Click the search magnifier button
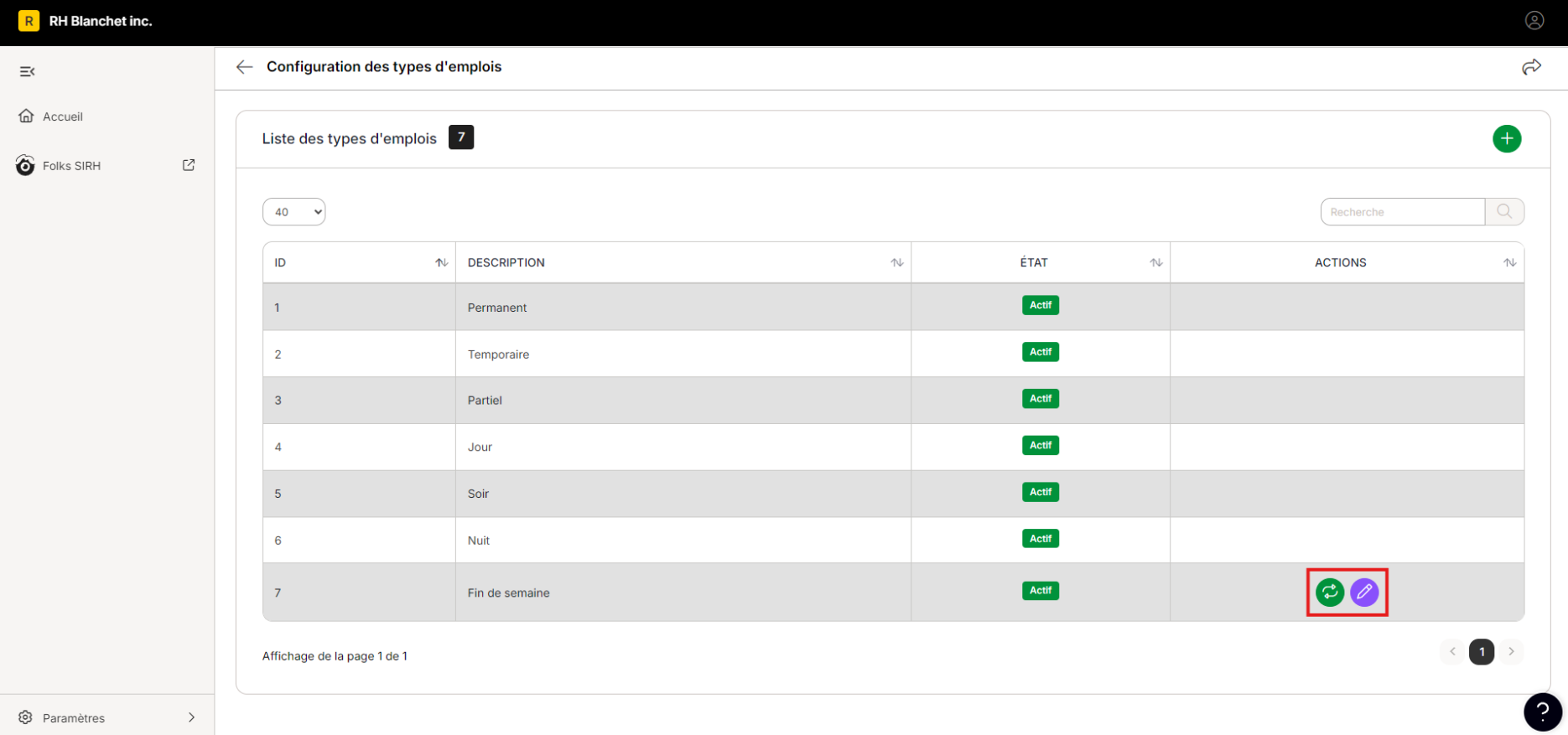Viewport: 1568px width, 735px height. click(x=1504, y=211)
